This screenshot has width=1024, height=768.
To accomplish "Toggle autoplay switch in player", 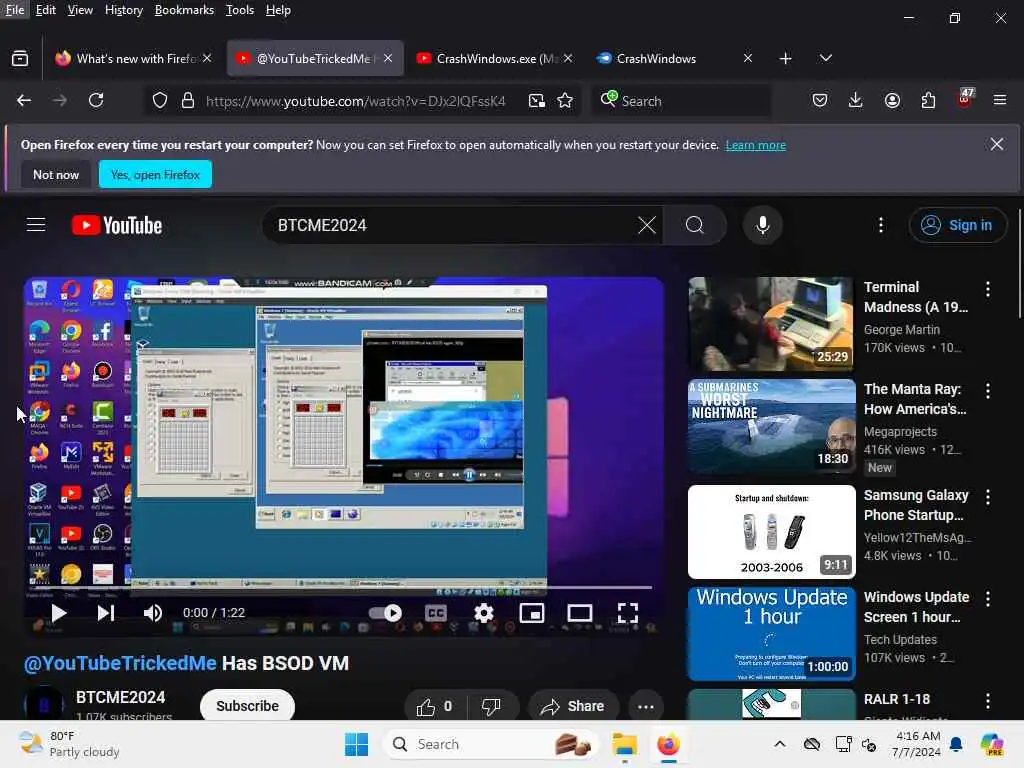I will click(x=385, y=613).
